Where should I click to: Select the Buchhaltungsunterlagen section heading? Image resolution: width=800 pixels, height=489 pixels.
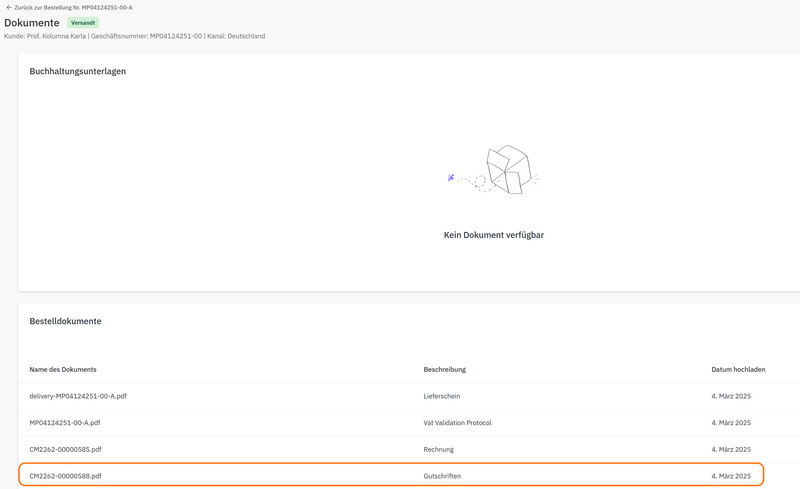[77, 71]
